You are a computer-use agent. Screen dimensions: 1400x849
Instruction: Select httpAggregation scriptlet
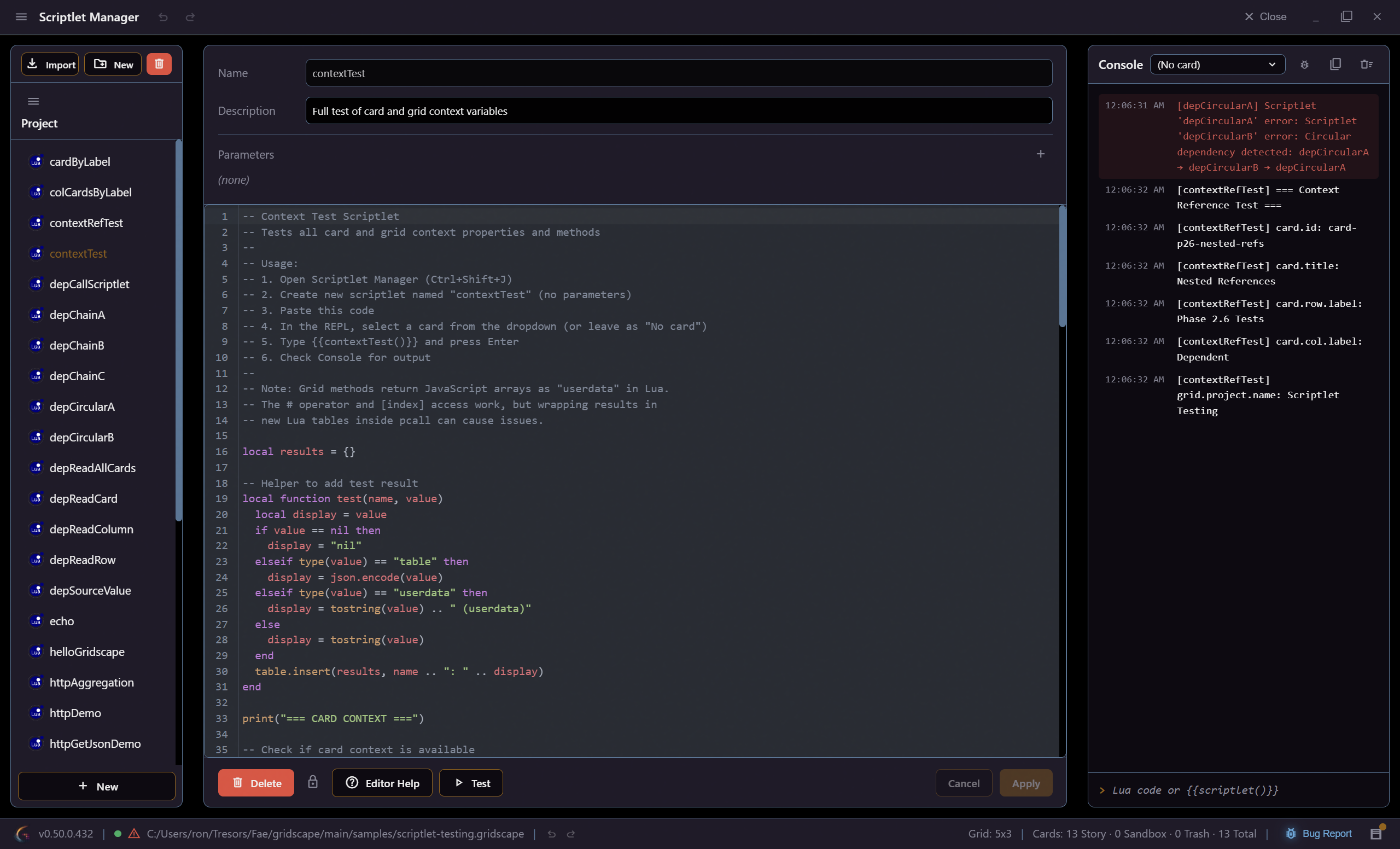[x=91, y=683]
